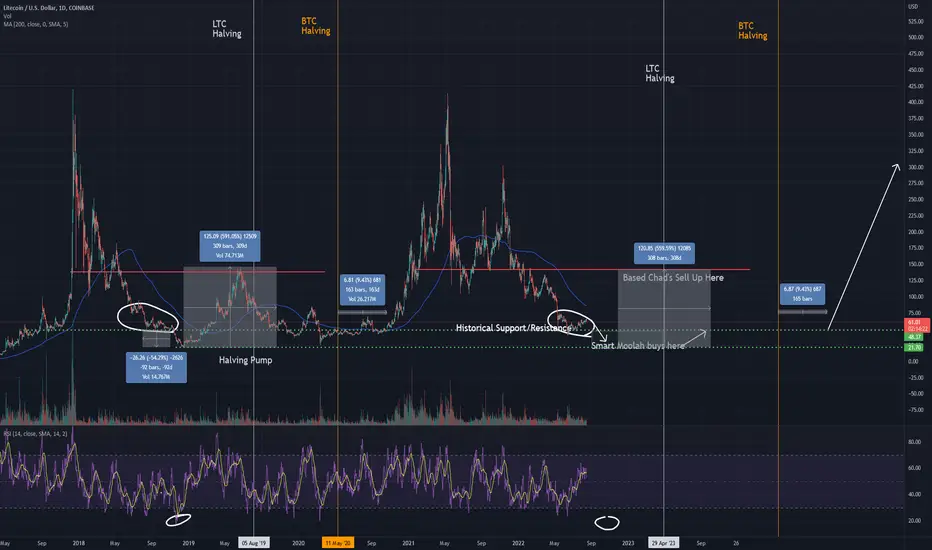Image resolution: width=932 pixels, height=550 pixels.
Task: Click the 29 Apr '23 date marker
Action: [x=663, y=543]
